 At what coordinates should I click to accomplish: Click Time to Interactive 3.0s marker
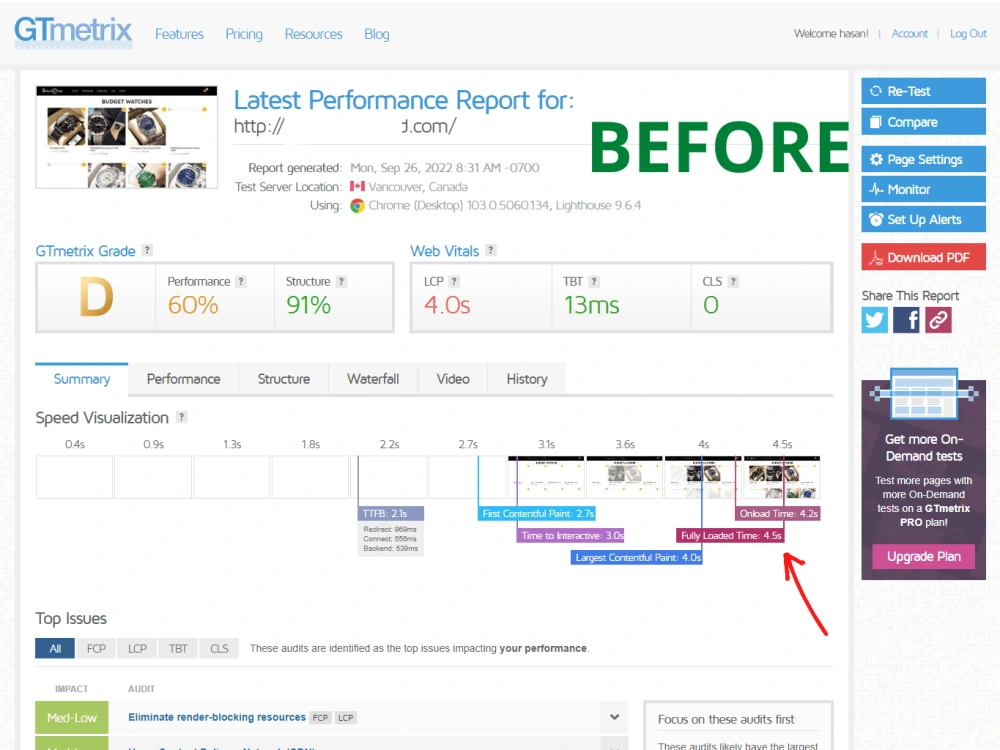pyautogui.click(x=571, y=536)
